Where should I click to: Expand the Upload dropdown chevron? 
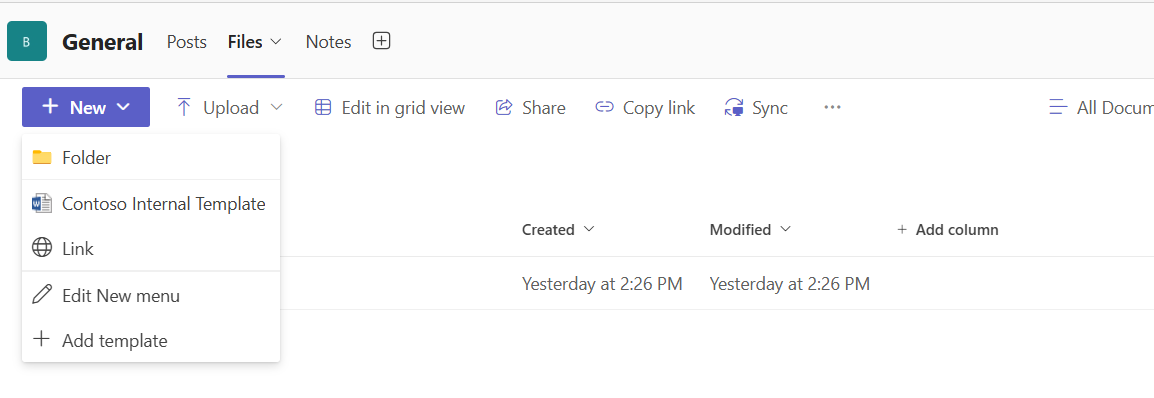tap(276, 107)
